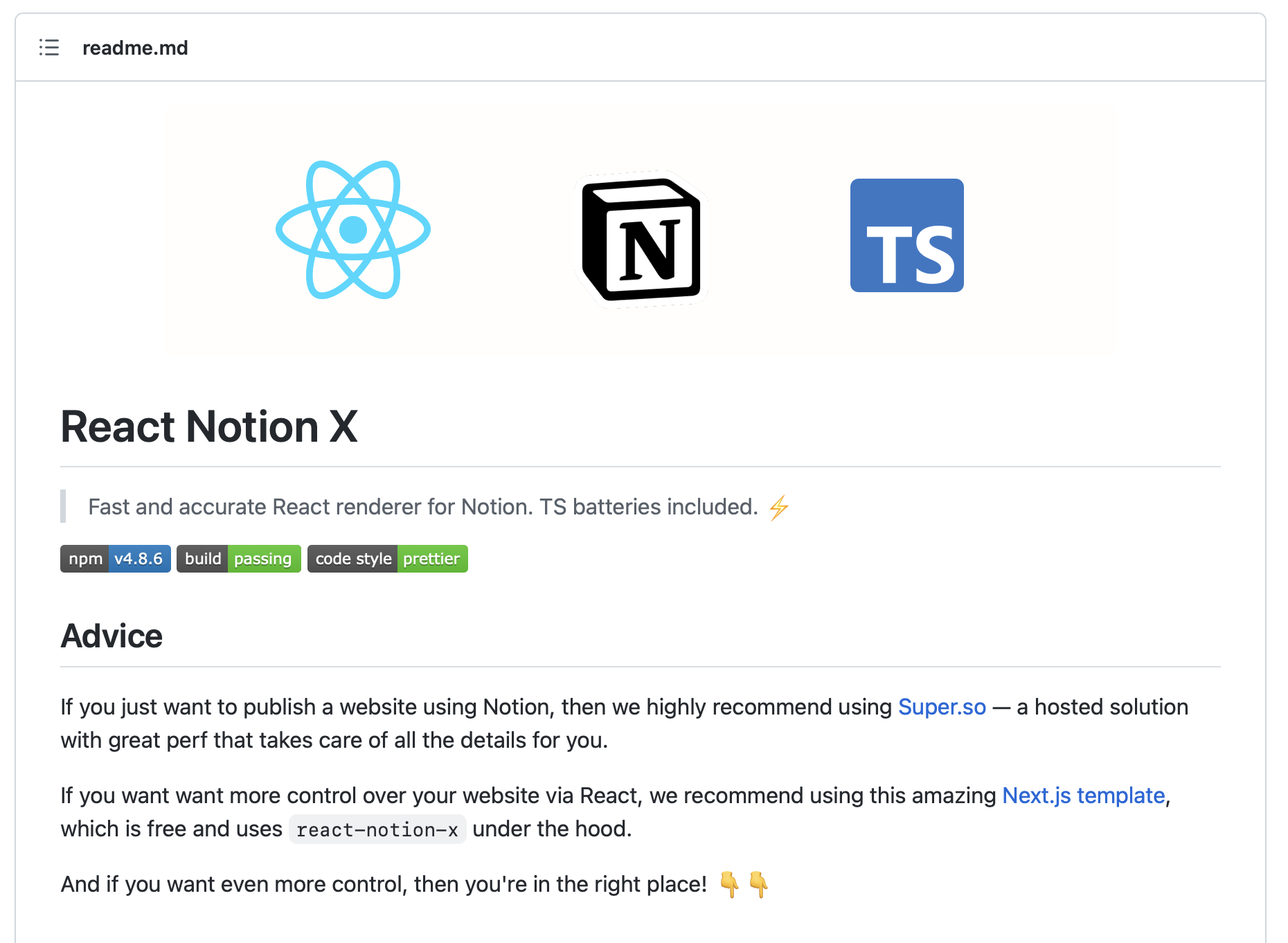Click the blockquote tagline about React renderer
Viewport: 1288px width, 943px height.
click(x=423, y=507)
